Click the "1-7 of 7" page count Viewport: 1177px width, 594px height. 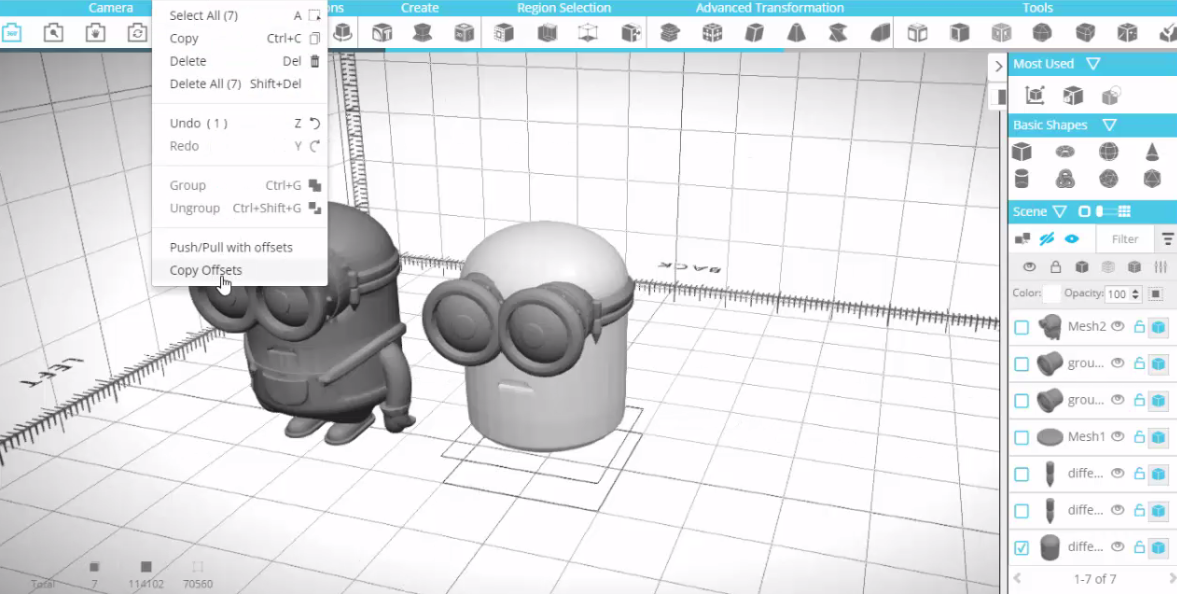tap(1095, 579)
